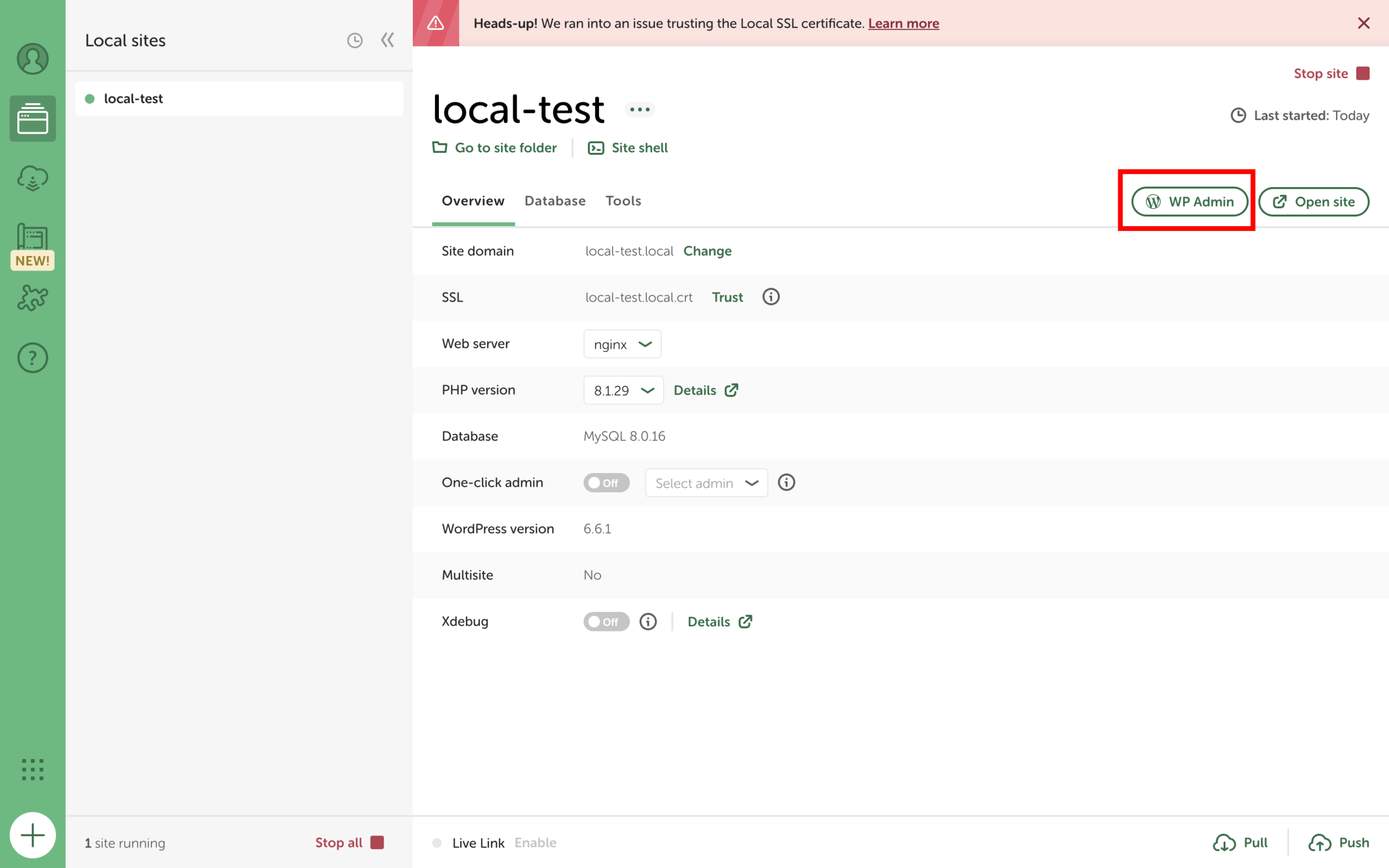Open the dotted grid apps icon
Screen dimensions: 1389x868
(x=33, y=769)
